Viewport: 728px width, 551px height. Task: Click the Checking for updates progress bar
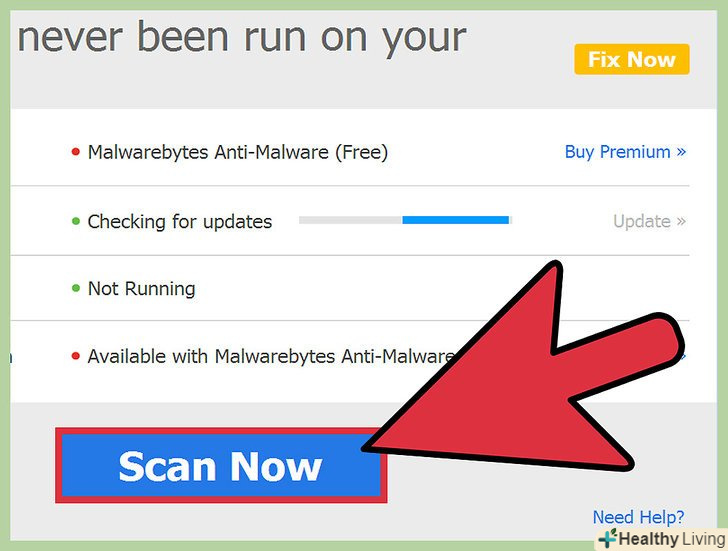[405, 220]
